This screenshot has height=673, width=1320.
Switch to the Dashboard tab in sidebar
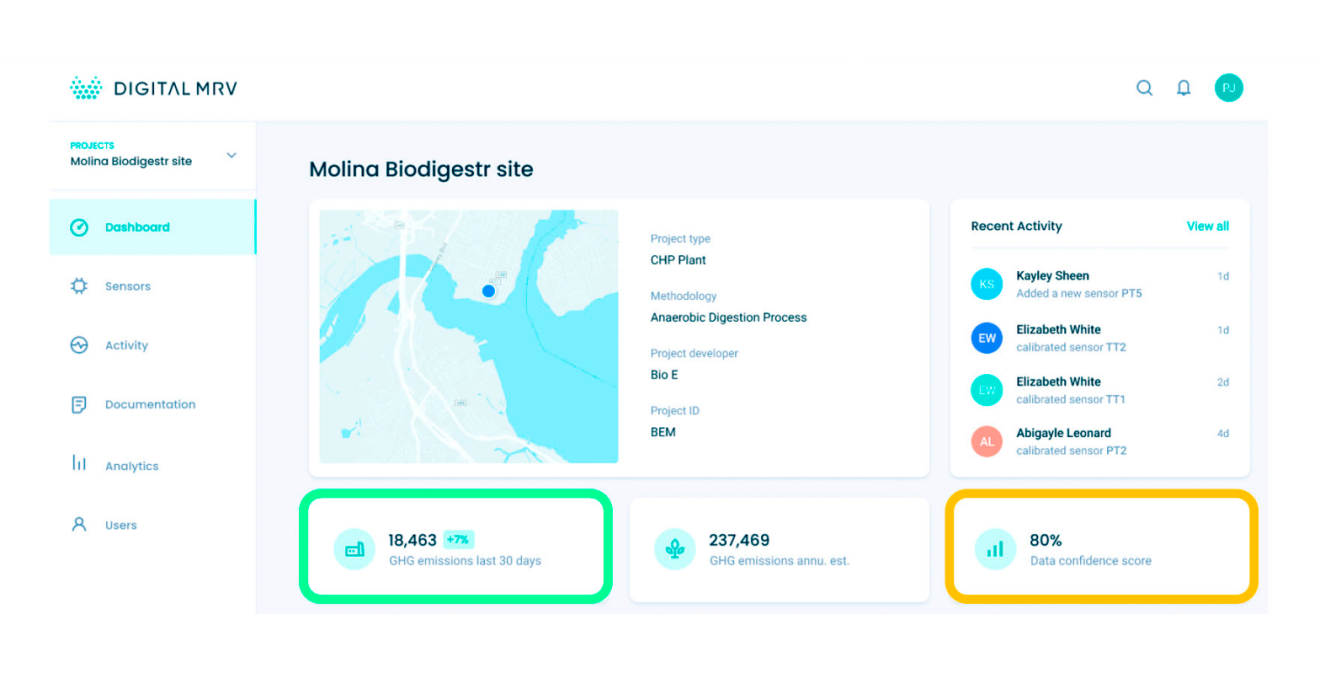[x=138, y=227]
